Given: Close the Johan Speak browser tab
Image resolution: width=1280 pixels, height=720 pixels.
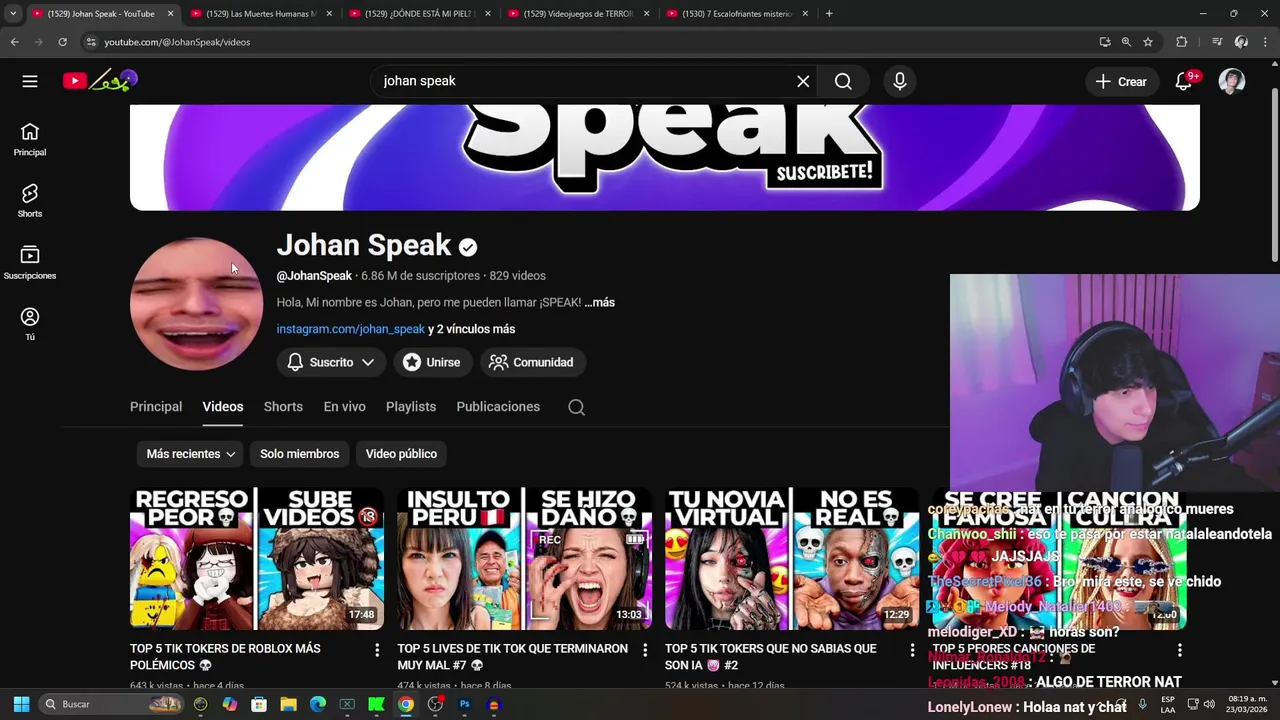Looking at the screenshot, I should 170,14.
